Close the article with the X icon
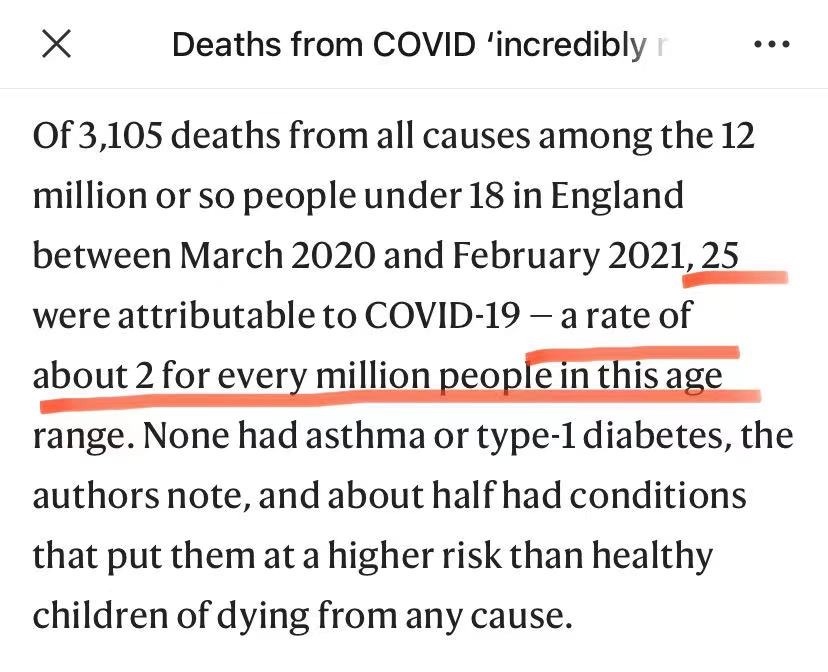Screen dimensions: 828x672 [56, 43]
